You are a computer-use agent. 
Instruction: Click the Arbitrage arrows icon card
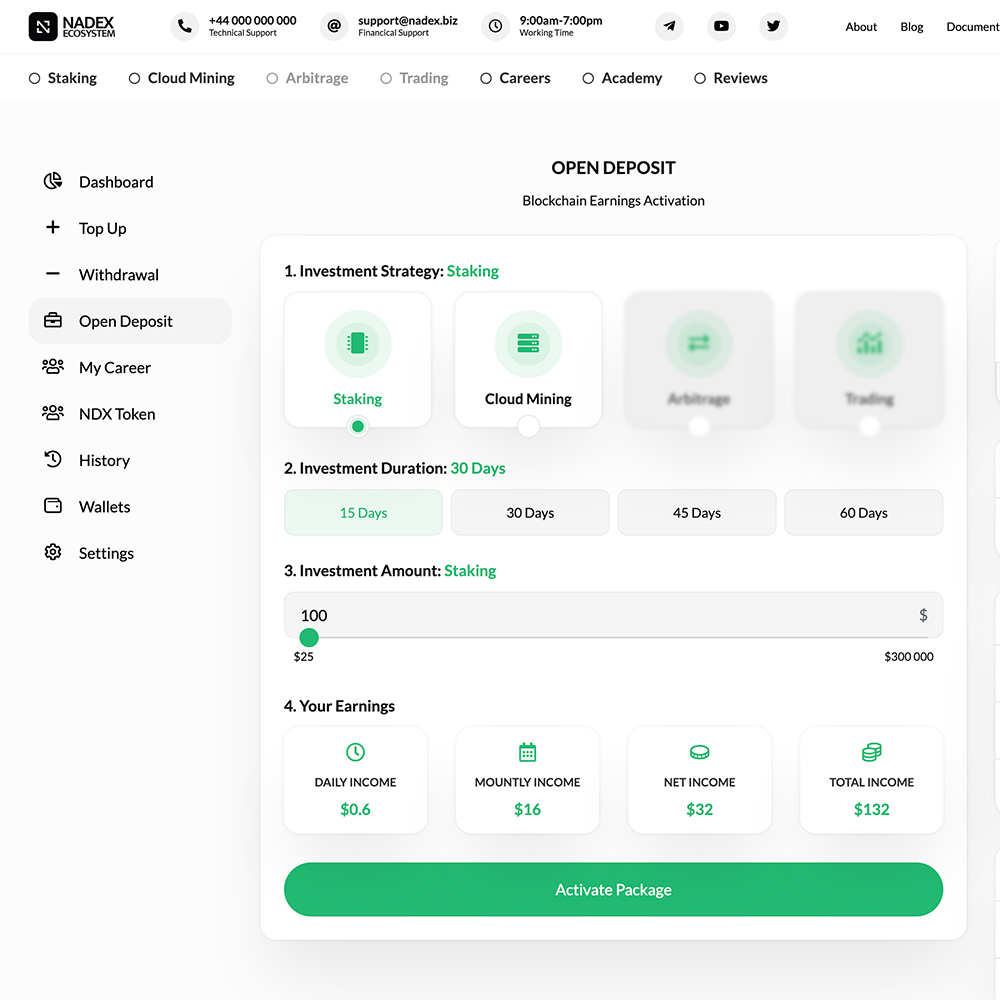tap(699, 344)
